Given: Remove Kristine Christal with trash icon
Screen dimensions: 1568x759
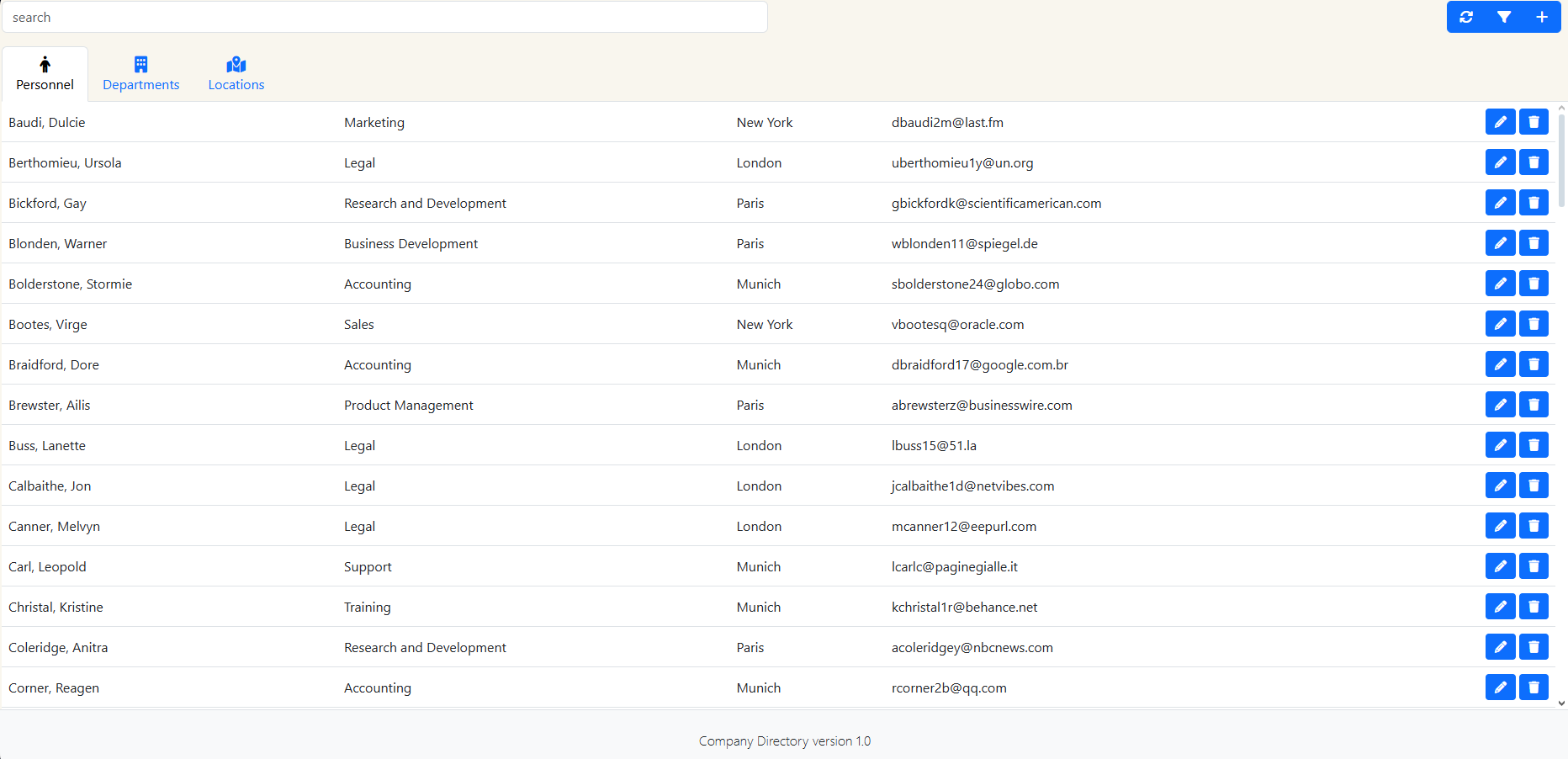Looking at the screenshot, I should (1534, 607).
